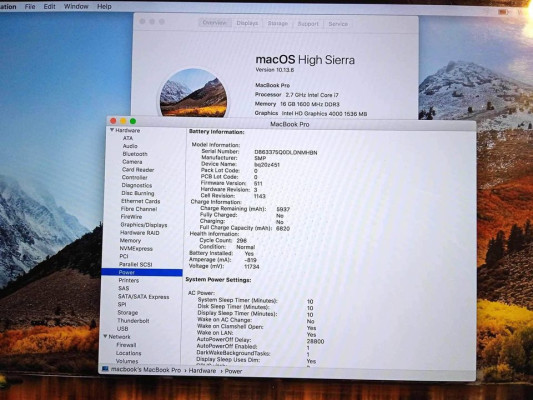Collapse the Network section triangle

point(105,336)
